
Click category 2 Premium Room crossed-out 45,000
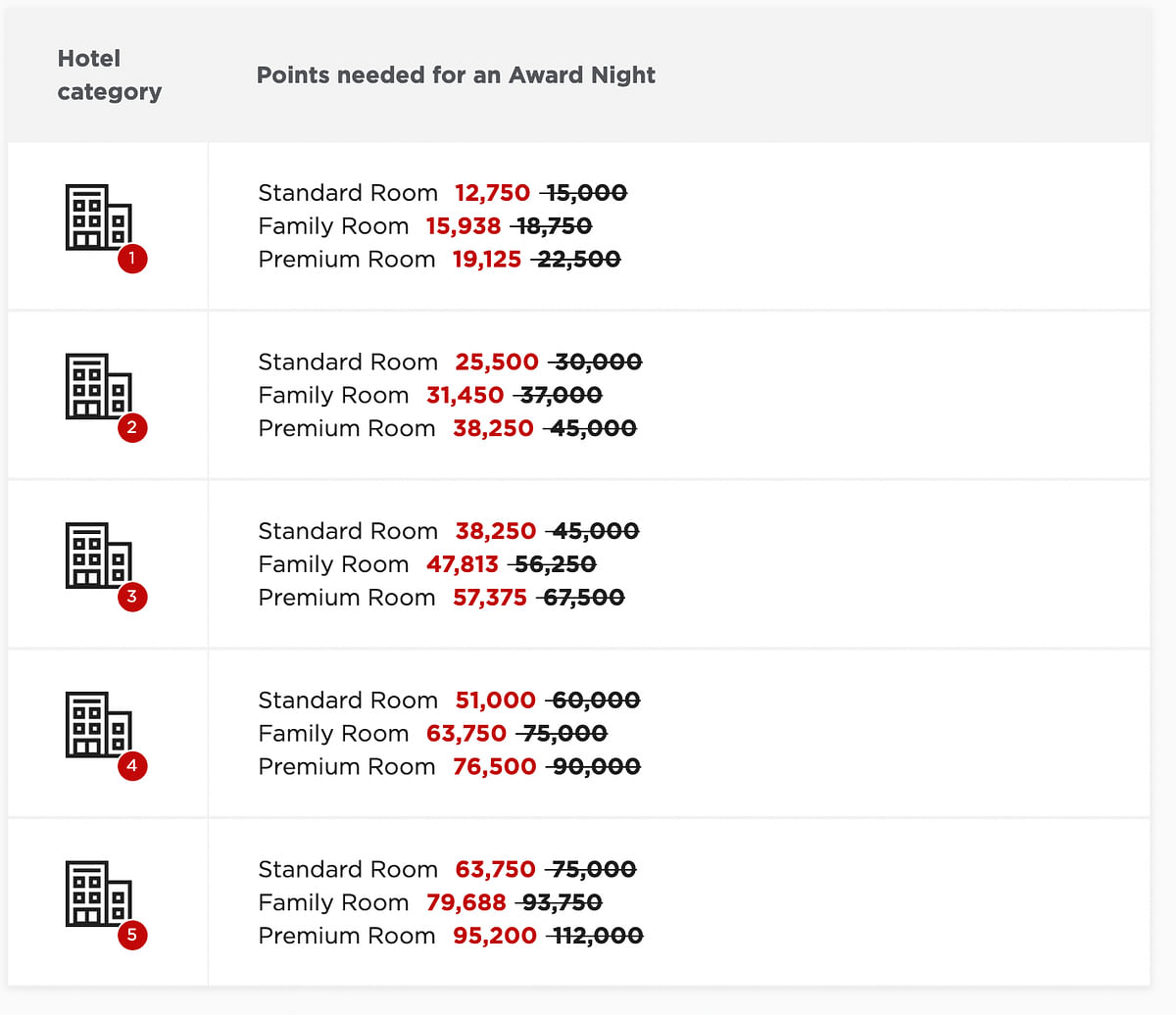pyautogui.click(x=592, y=429)
